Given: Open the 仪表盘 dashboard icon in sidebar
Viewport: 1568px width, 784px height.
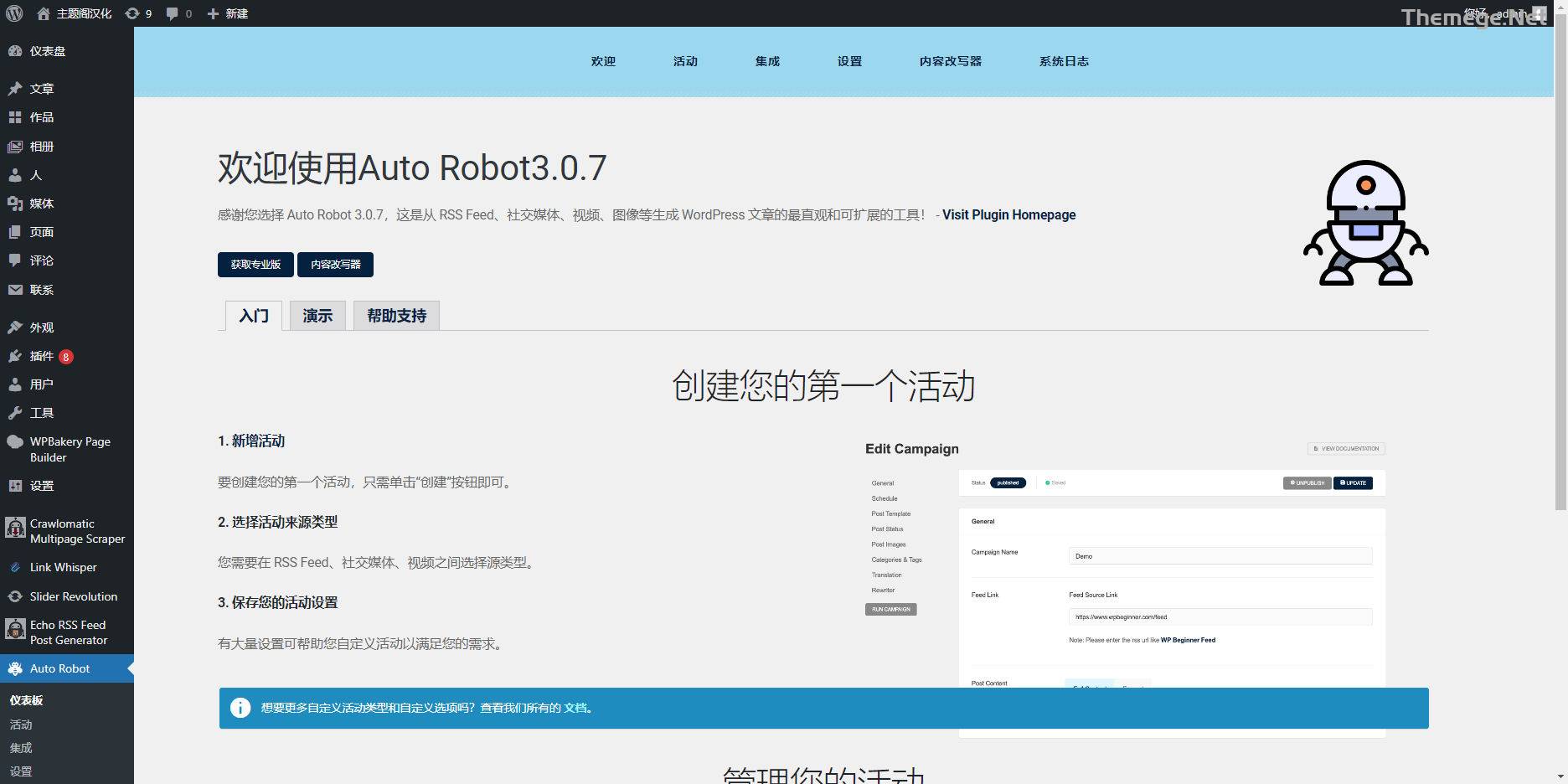Looking at the screenshot, I should point(15,51).
